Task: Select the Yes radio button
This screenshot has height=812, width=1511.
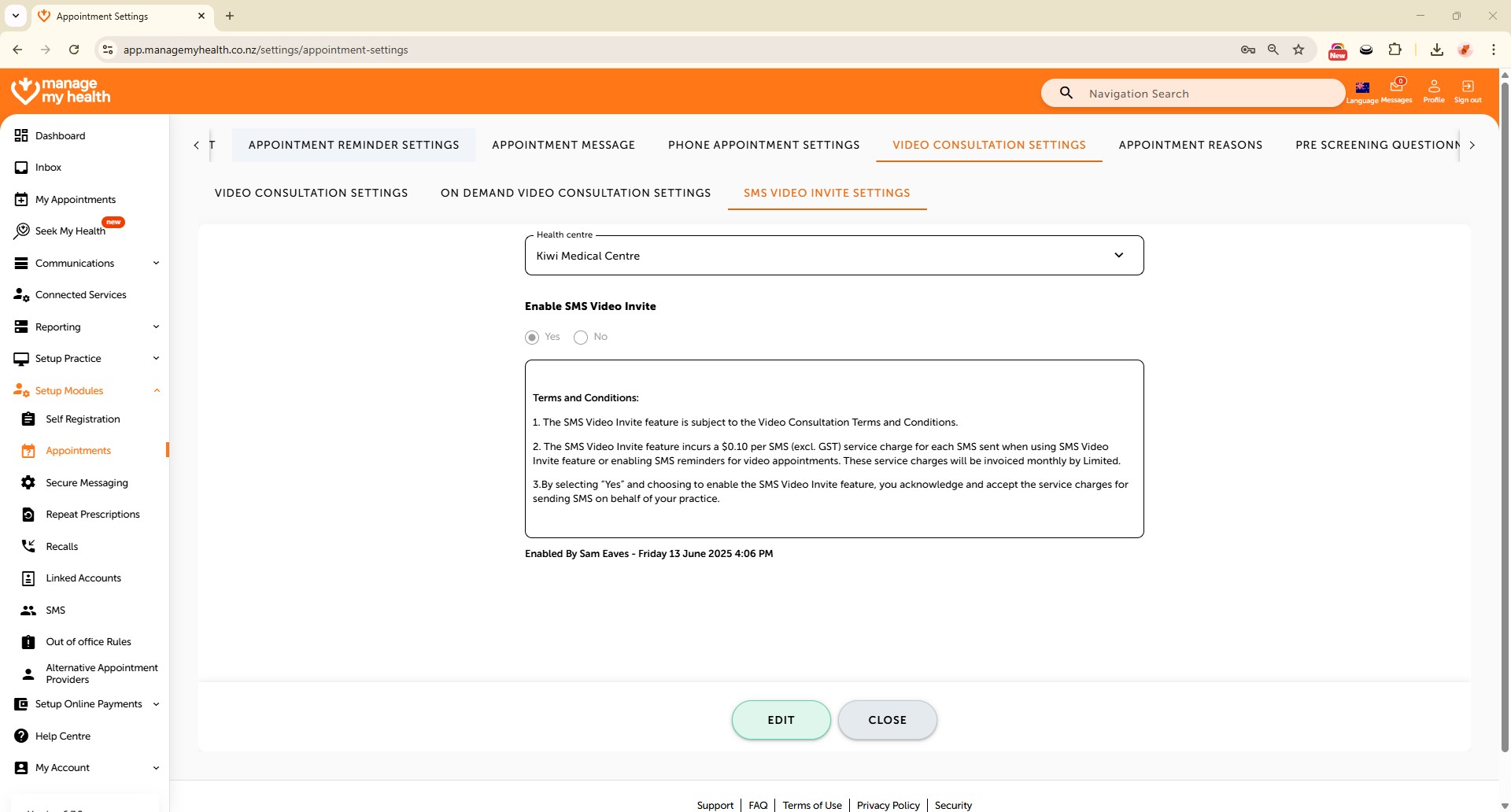Action: tap(532, 338)
